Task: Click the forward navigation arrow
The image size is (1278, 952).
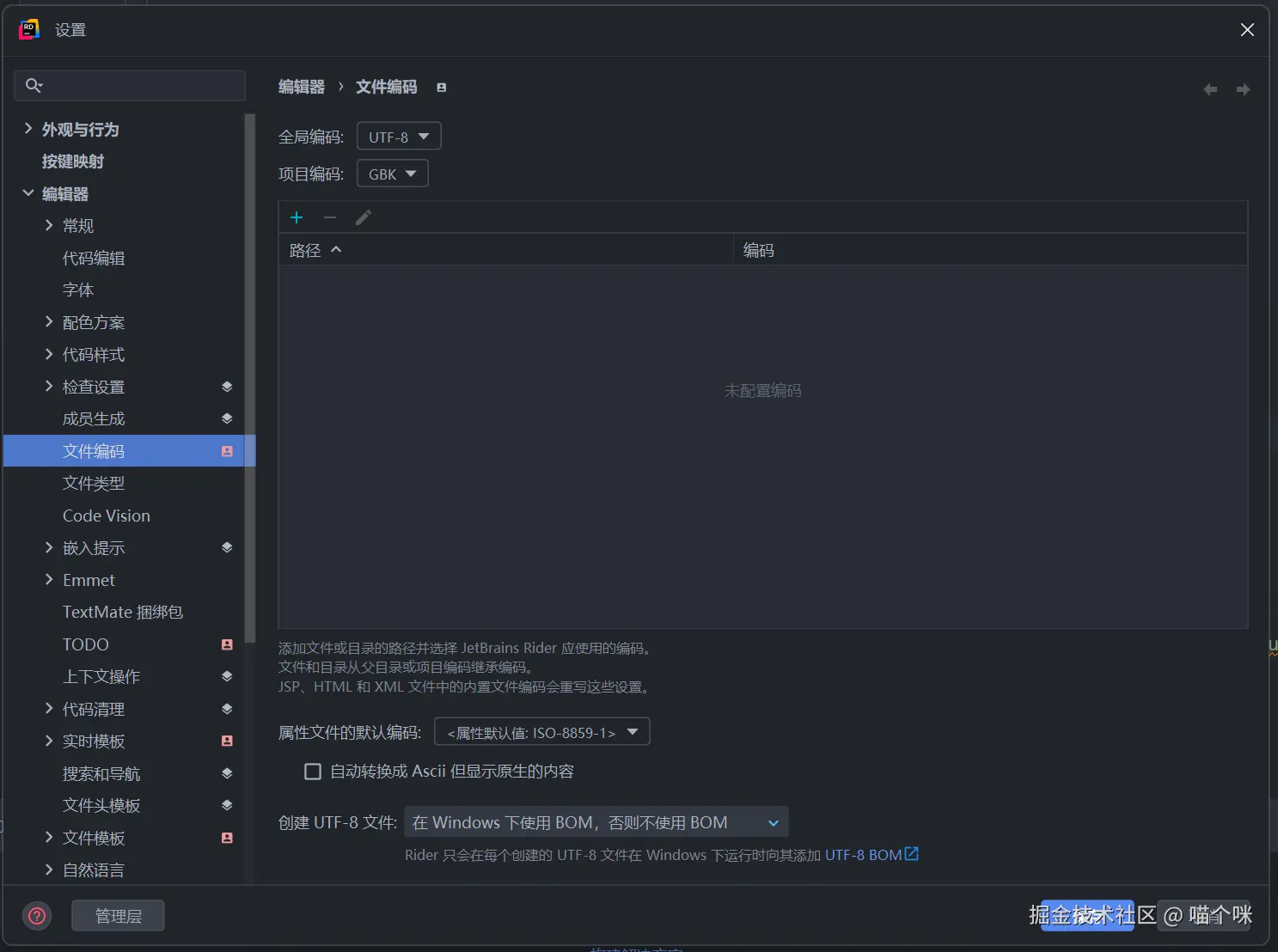Action: pos(1243,89)
